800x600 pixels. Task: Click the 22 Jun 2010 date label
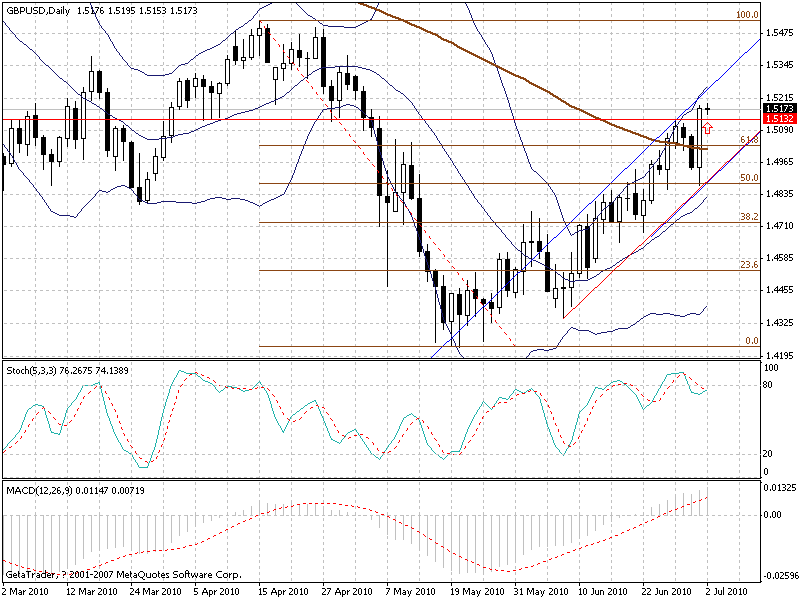point(667,592)
